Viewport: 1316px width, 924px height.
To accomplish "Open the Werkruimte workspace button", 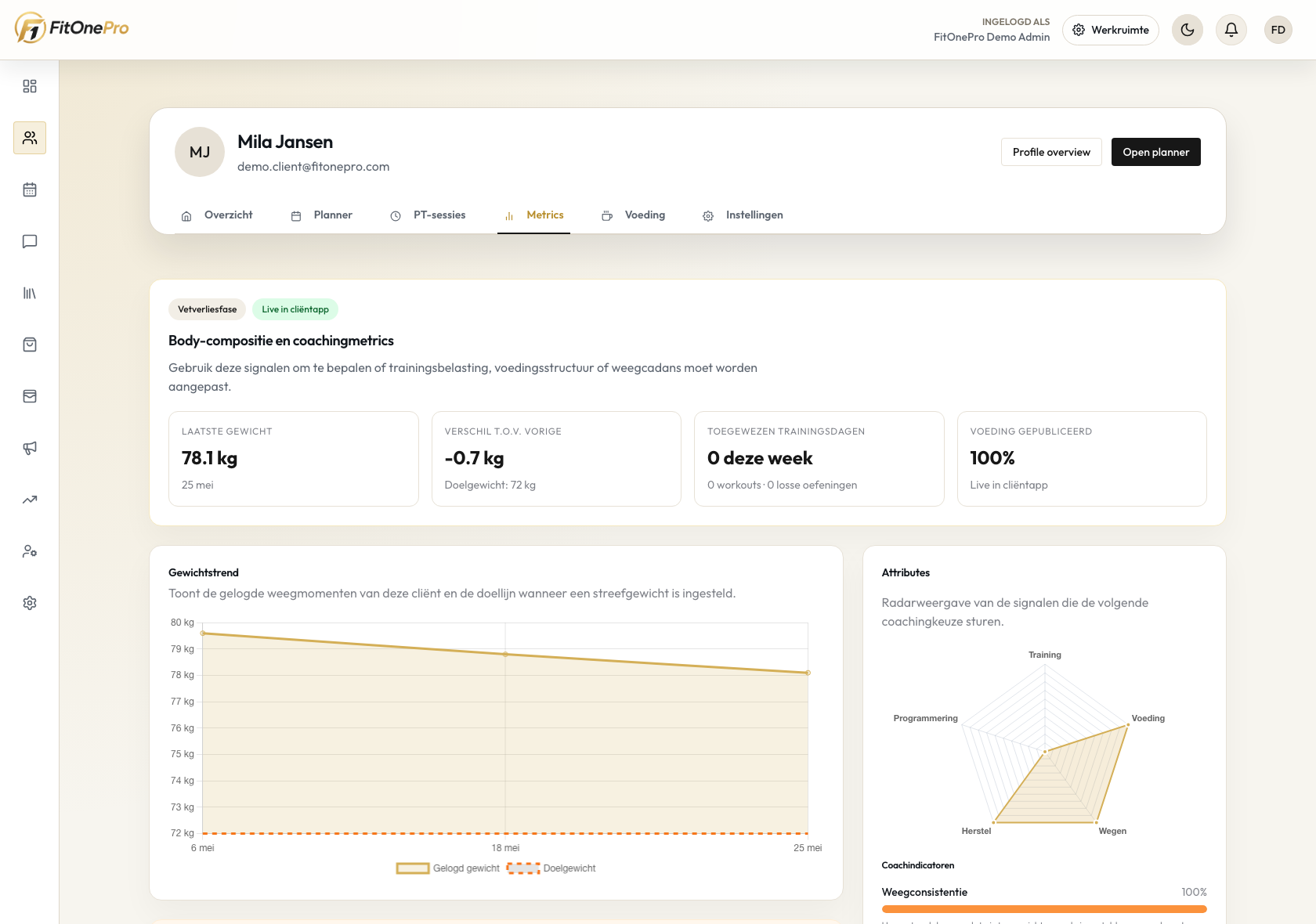I will [1111, 30].
